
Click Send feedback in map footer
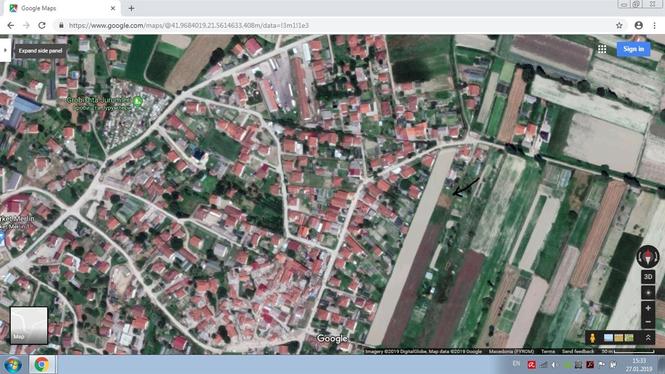pos(578,351)
